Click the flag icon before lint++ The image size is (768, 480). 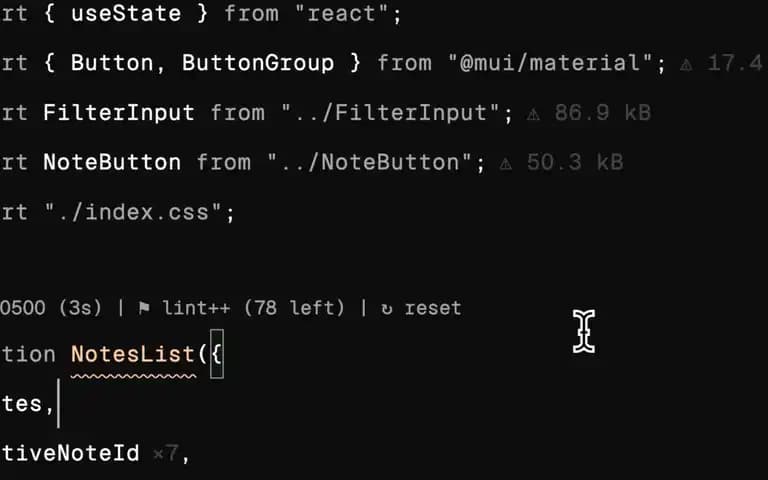pos(144,308)
